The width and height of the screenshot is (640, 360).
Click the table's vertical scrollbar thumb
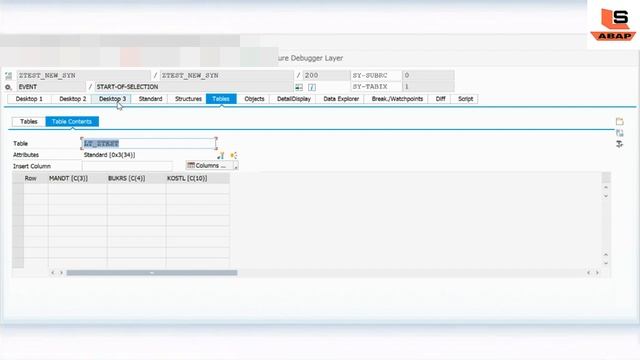point(606,177)
